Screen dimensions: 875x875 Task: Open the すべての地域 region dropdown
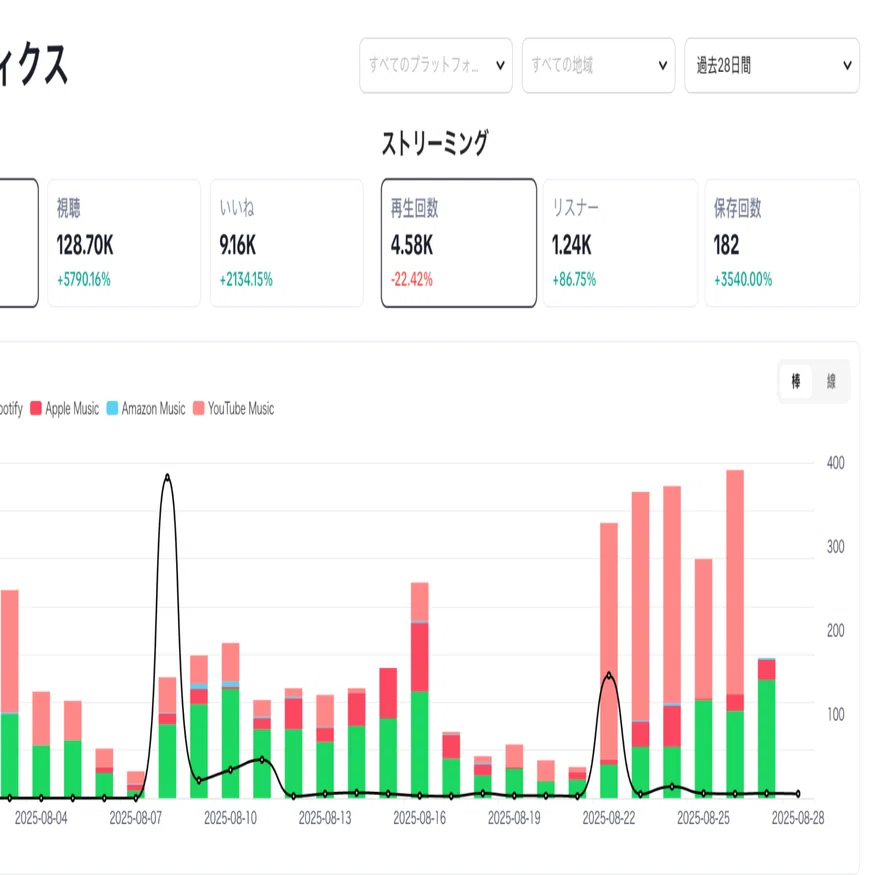click(598, 65)
